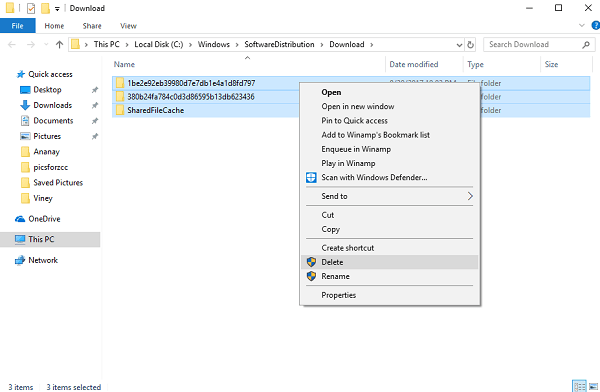Select folder 380b24fa784c0d3d86595b13db623436
This screenshot has height=392, width=600.
[191, 96]
